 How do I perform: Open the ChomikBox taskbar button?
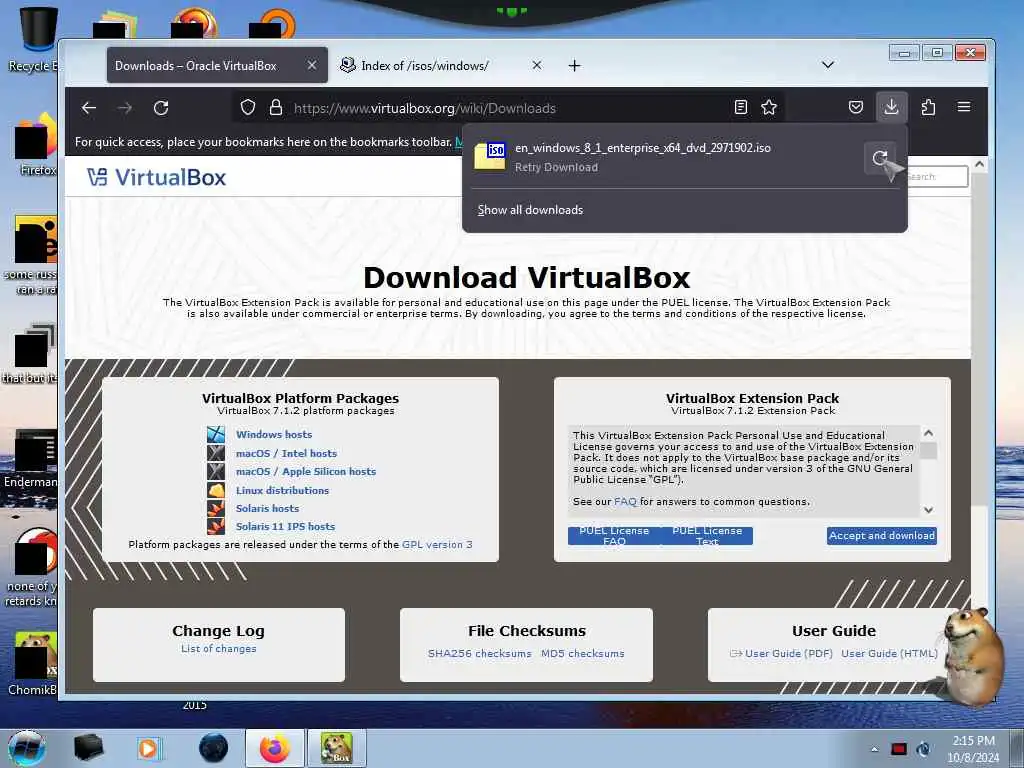point(337,748)
